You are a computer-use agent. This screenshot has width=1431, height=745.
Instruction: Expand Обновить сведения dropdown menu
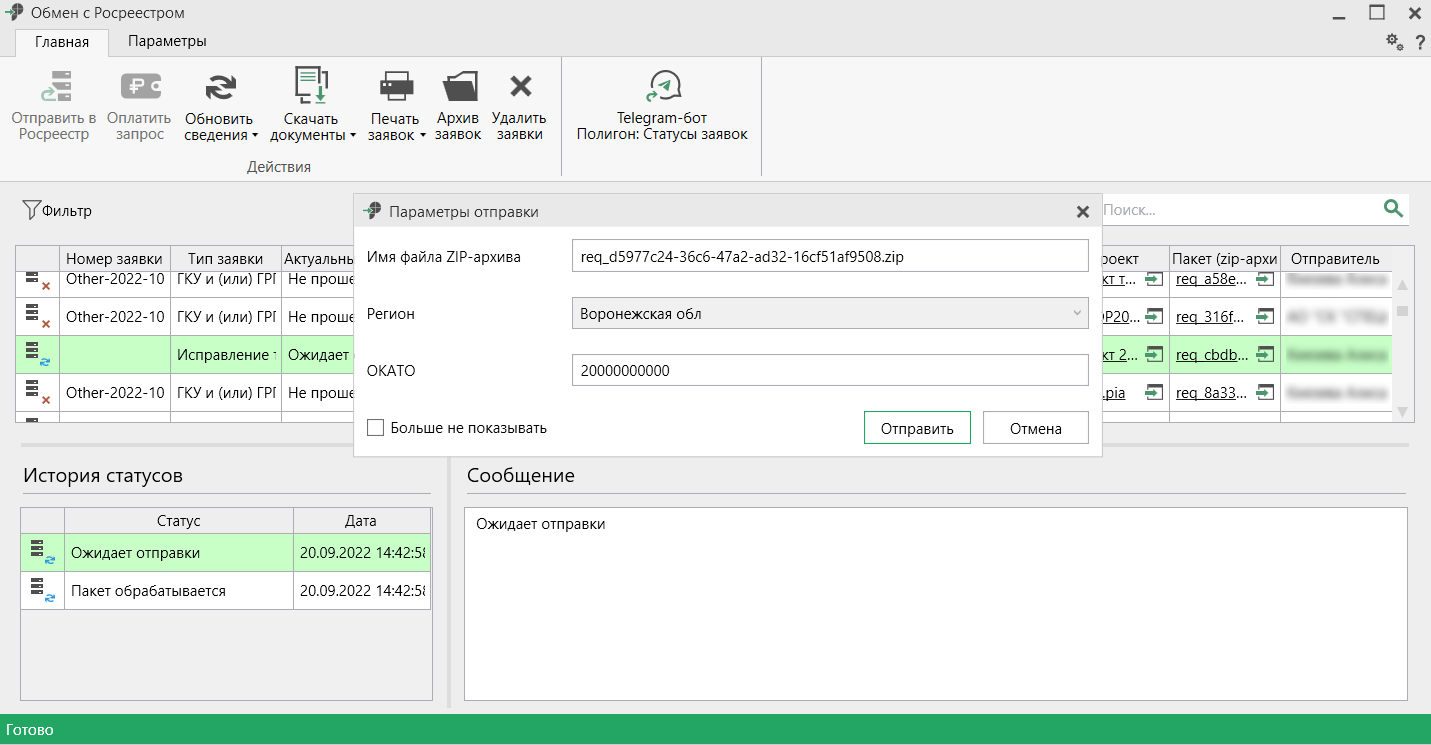point(255,135)
